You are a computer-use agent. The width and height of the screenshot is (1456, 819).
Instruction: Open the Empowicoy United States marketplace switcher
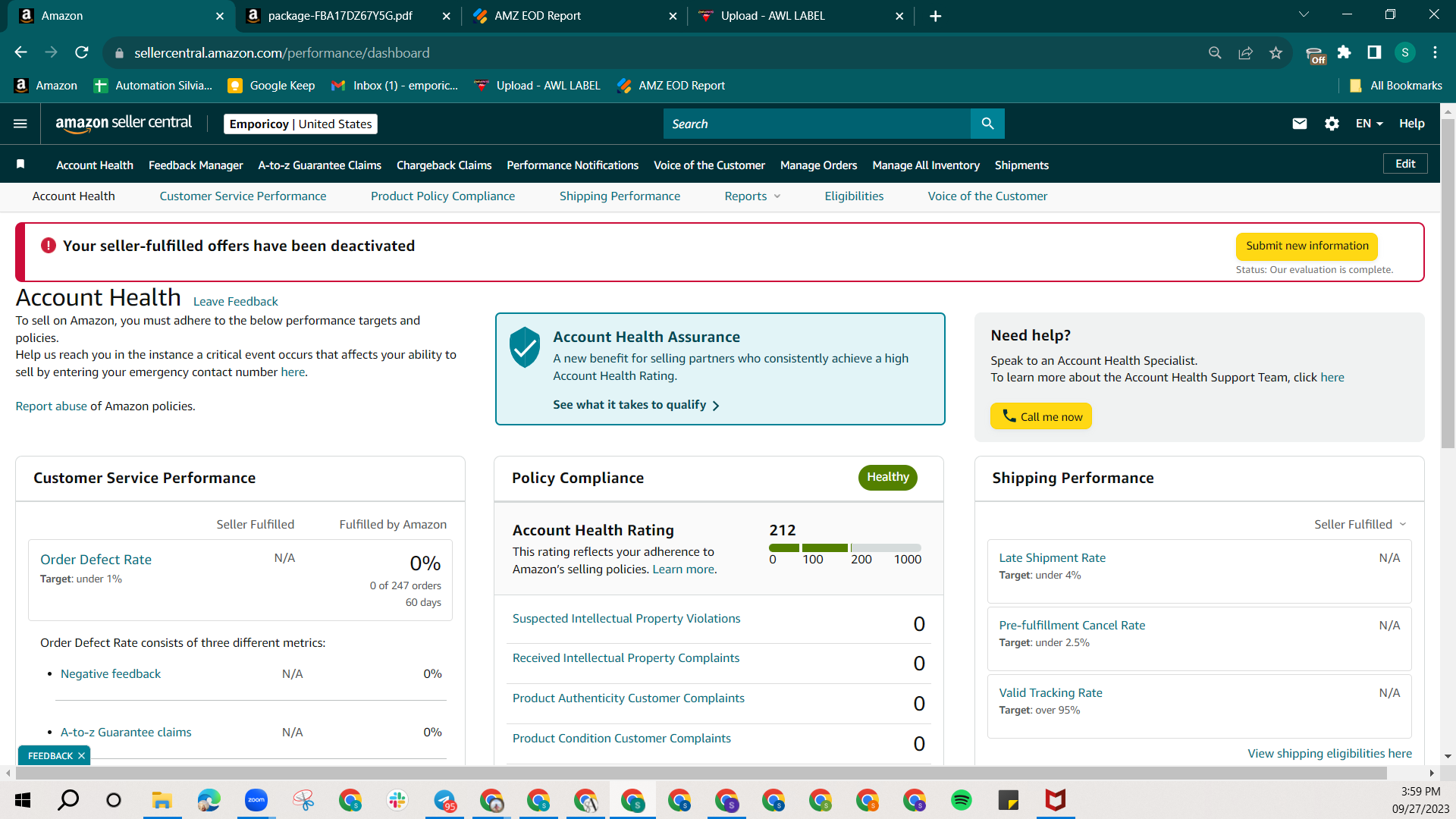300,124
